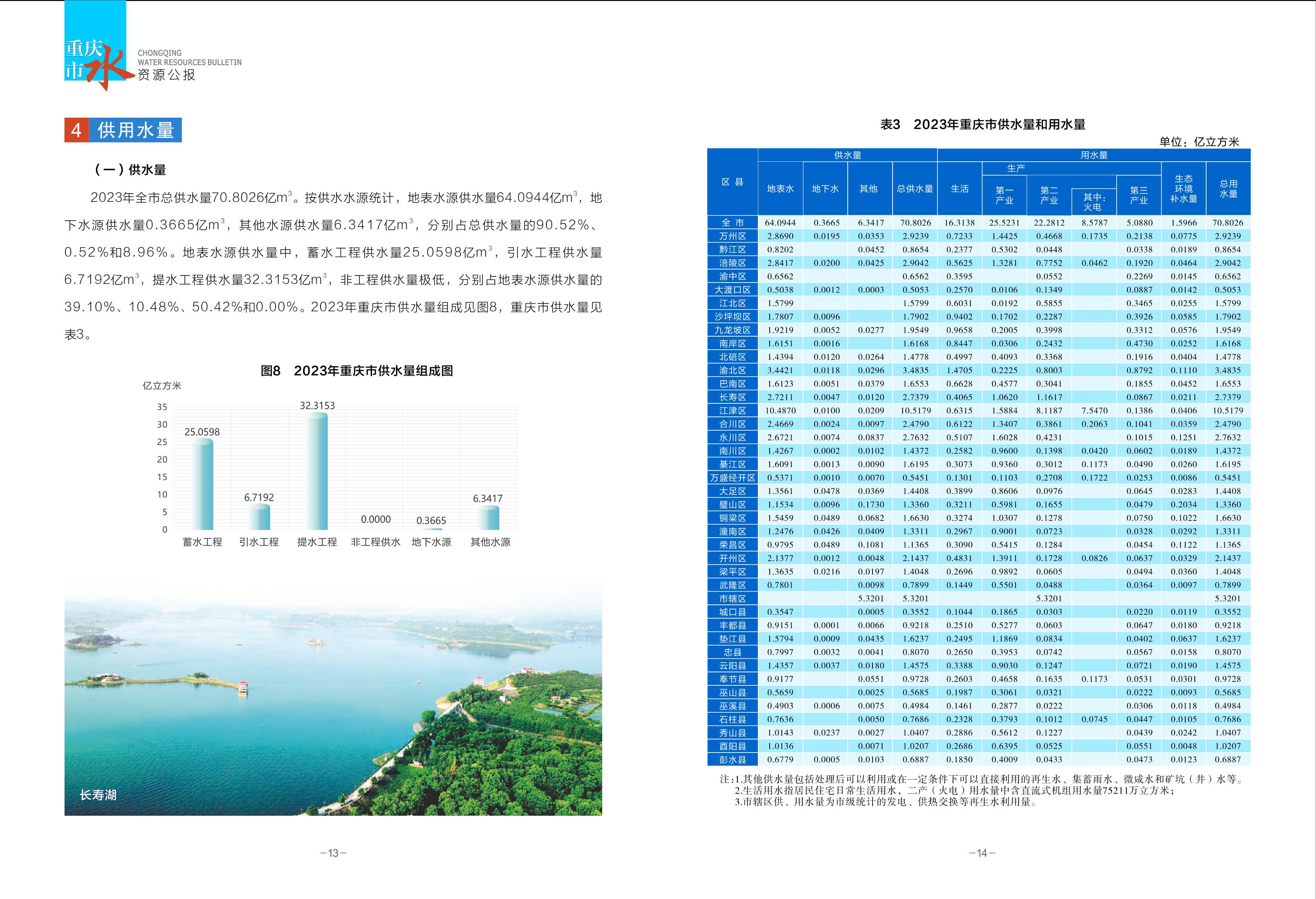Click the 5.3201 其他 value in 市辖区 row
Viewport: 1316px width, 899px height.
pos(870,599)
